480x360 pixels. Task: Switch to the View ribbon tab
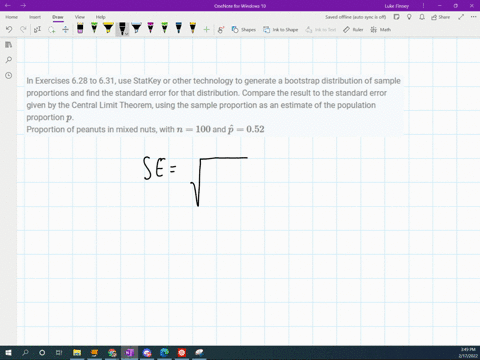[80, 17]
